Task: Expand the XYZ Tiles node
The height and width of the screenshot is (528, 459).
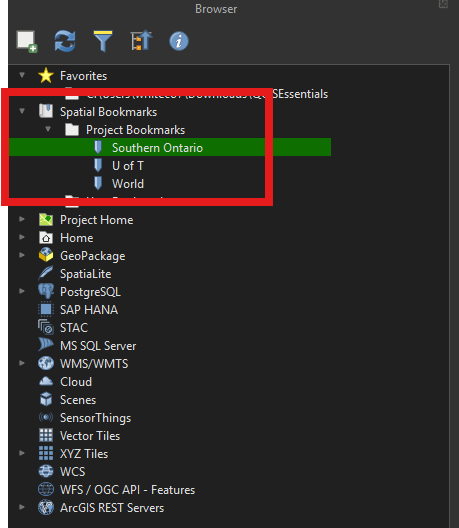Action: pyautogui.click(x=22, y=453)
